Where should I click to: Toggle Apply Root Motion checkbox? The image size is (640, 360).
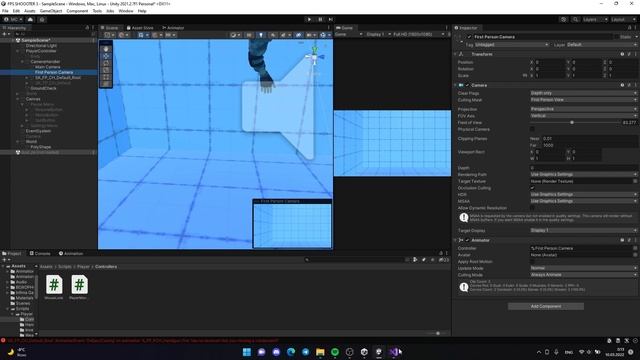tap(532, 262)
